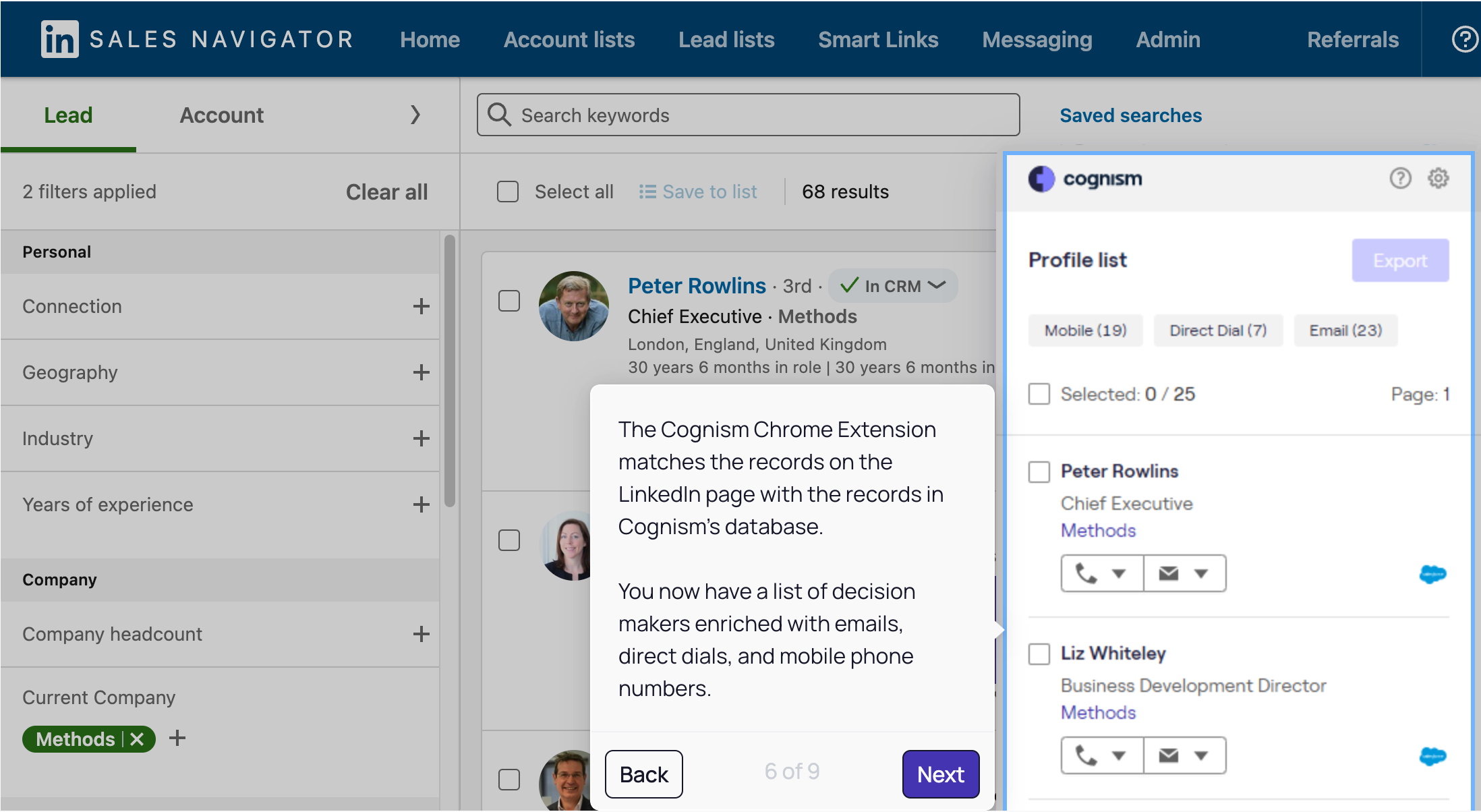Expand the email dropdown for Liz Whiteley

(x=1200, y=755)
